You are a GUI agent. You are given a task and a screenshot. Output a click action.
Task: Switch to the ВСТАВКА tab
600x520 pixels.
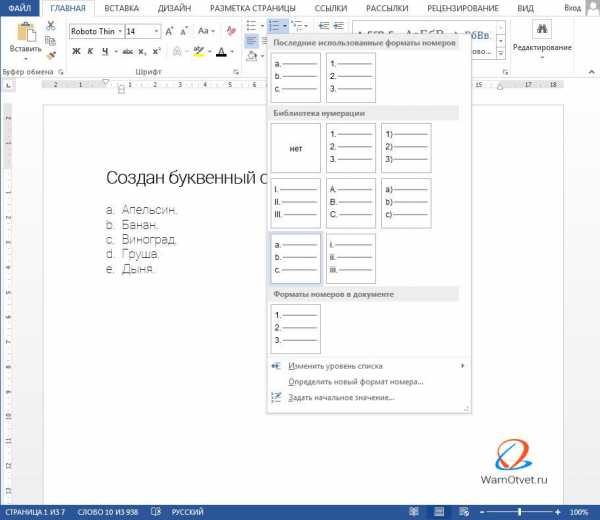click(x=122, y=8)
